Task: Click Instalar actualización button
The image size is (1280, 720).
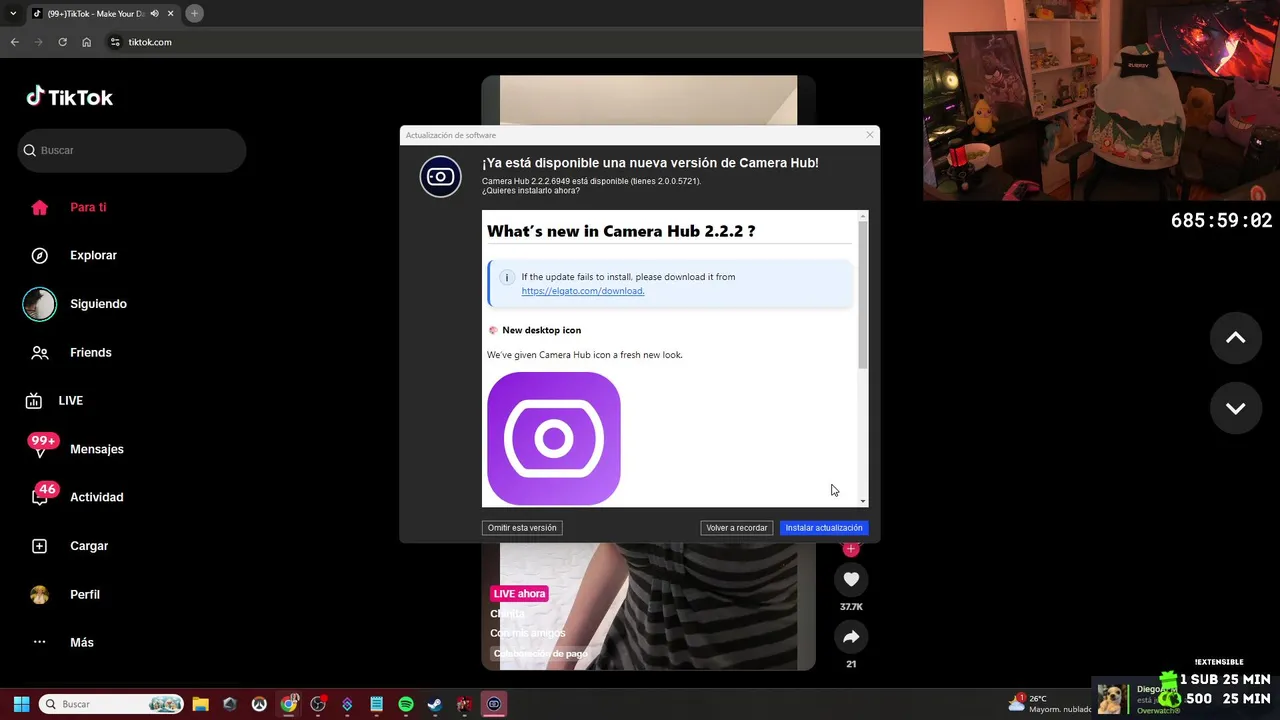Action: click(824, 528)
